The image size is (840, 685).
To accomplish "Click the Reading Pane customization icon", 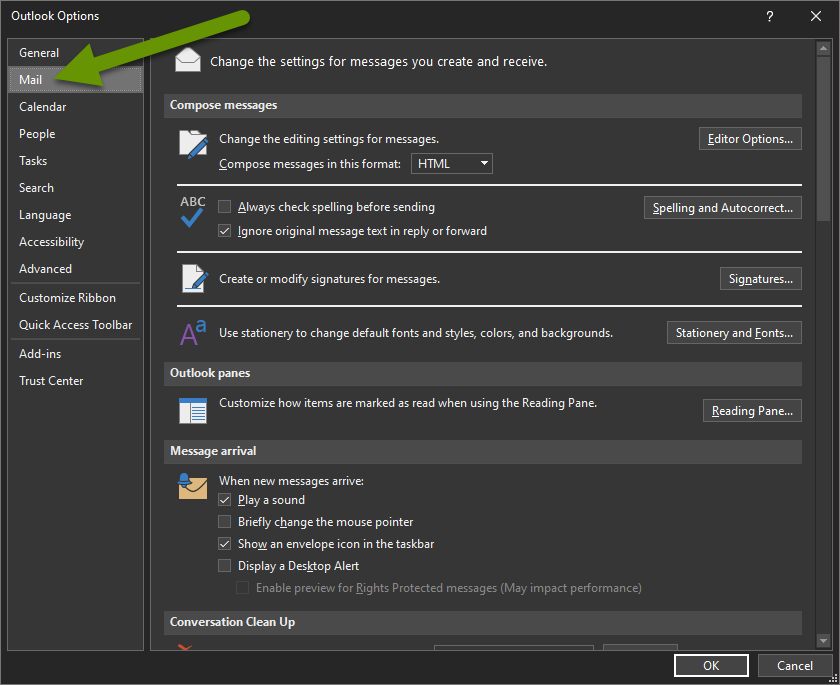I will (x=192, y=410).
